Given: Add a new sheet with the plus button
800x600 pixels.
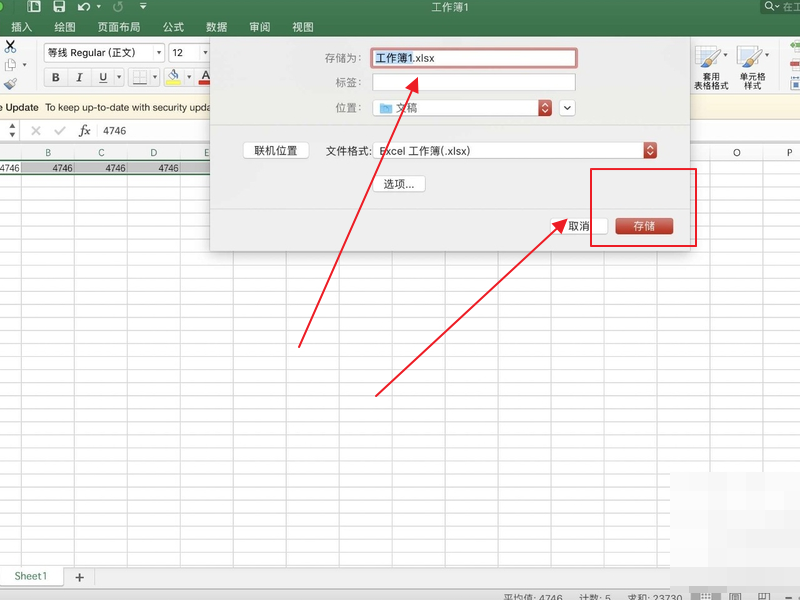Looking at the screenshot, I should pyautogui.click(x=80, y=577).
